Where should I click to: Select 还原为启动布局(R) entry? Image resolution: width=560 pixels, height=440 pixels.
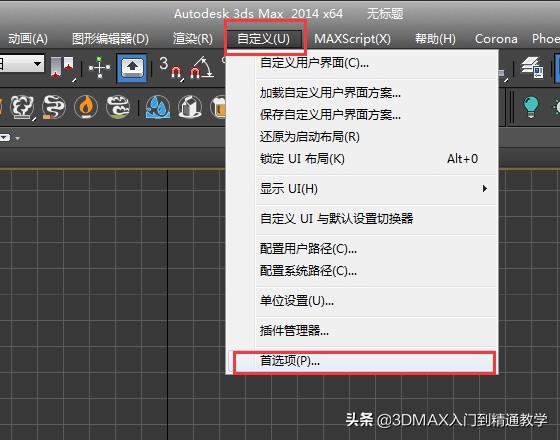[x=362, y=137]
